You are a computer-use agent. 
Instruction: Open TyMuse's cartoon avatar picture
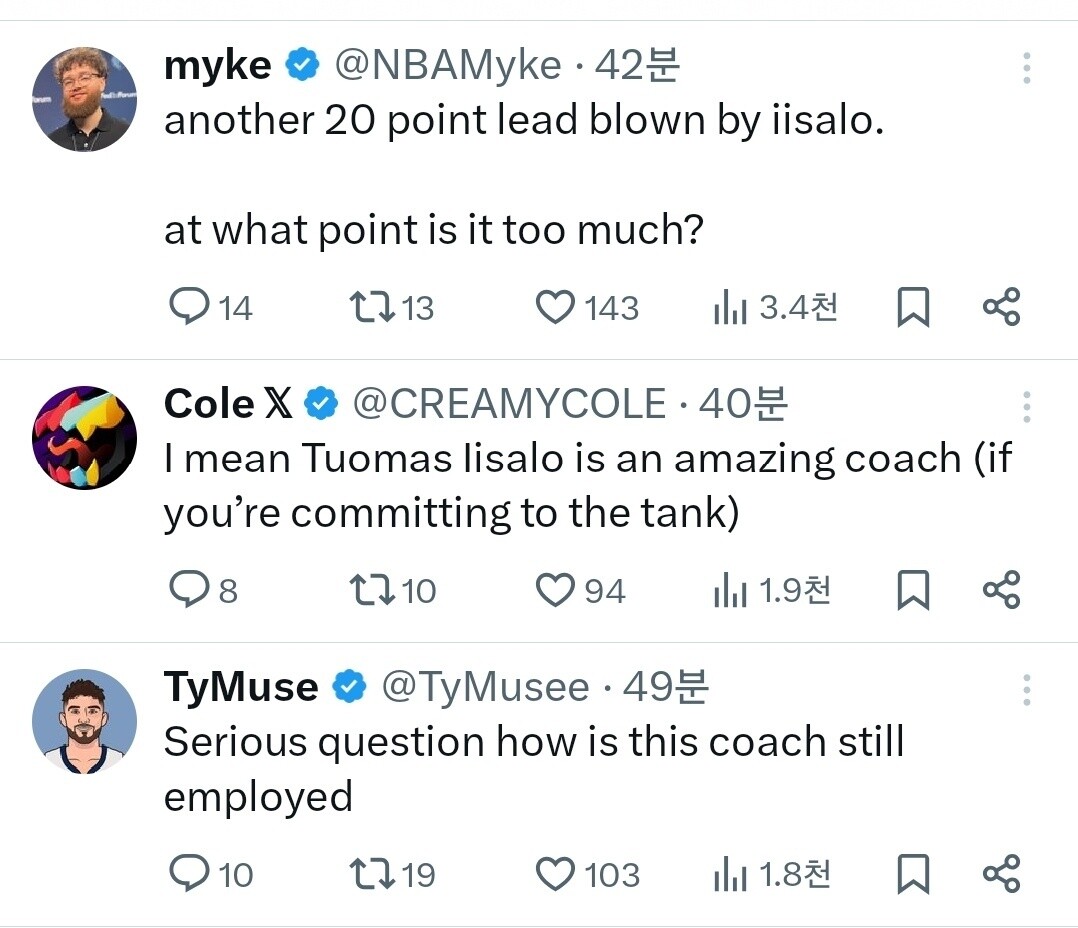point(84,721)
